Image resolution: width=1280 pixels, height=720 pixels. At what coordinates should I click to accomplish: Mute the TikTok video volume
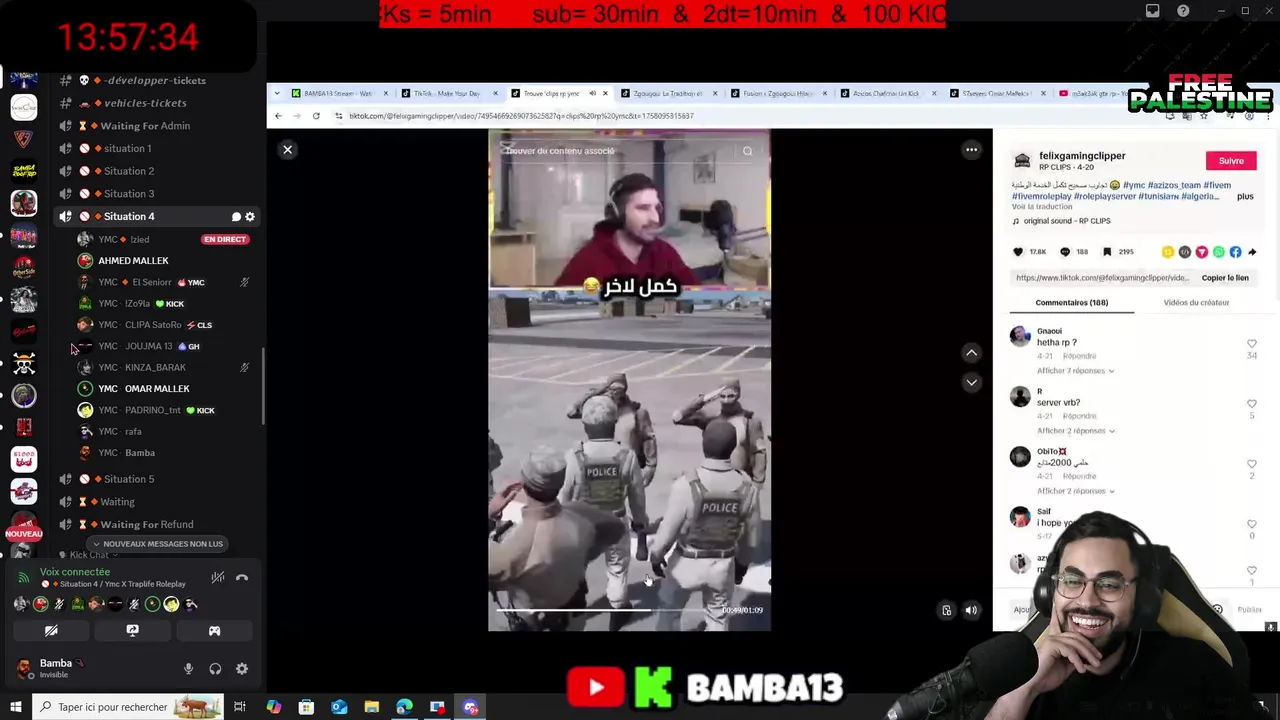point(971,610)
